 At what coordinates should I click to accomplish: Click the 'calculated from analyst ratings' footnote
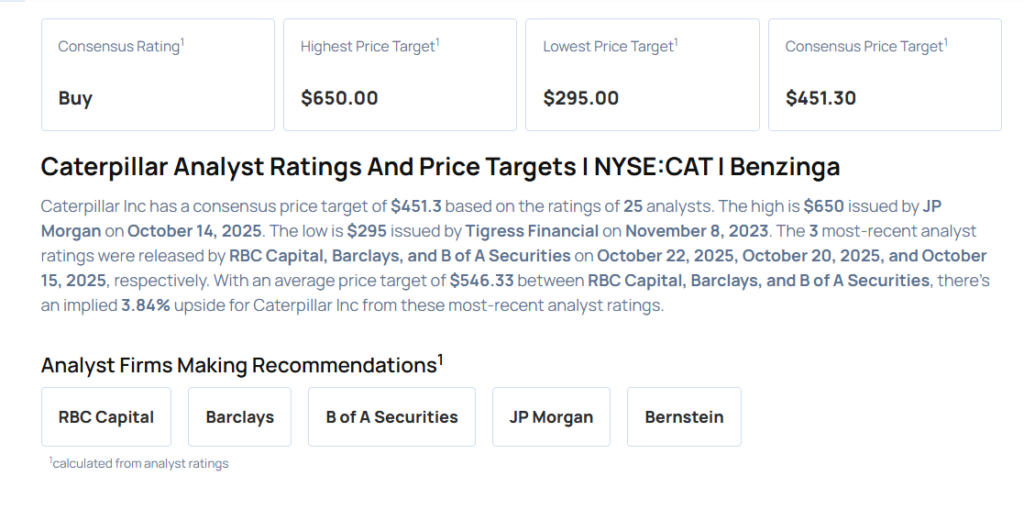click(x=140, y=463)
